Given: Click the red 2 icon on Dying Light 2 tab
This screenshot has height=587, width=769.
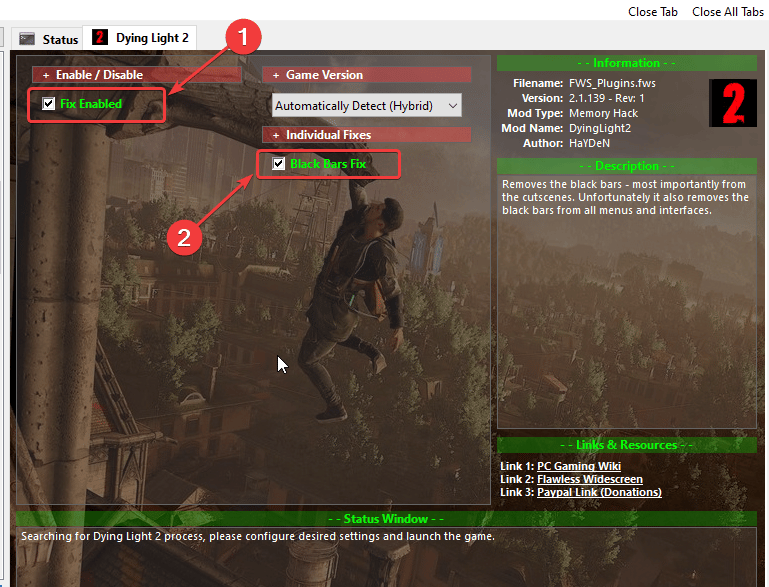Looking at the screenshot, I should [x=100, y=37].
